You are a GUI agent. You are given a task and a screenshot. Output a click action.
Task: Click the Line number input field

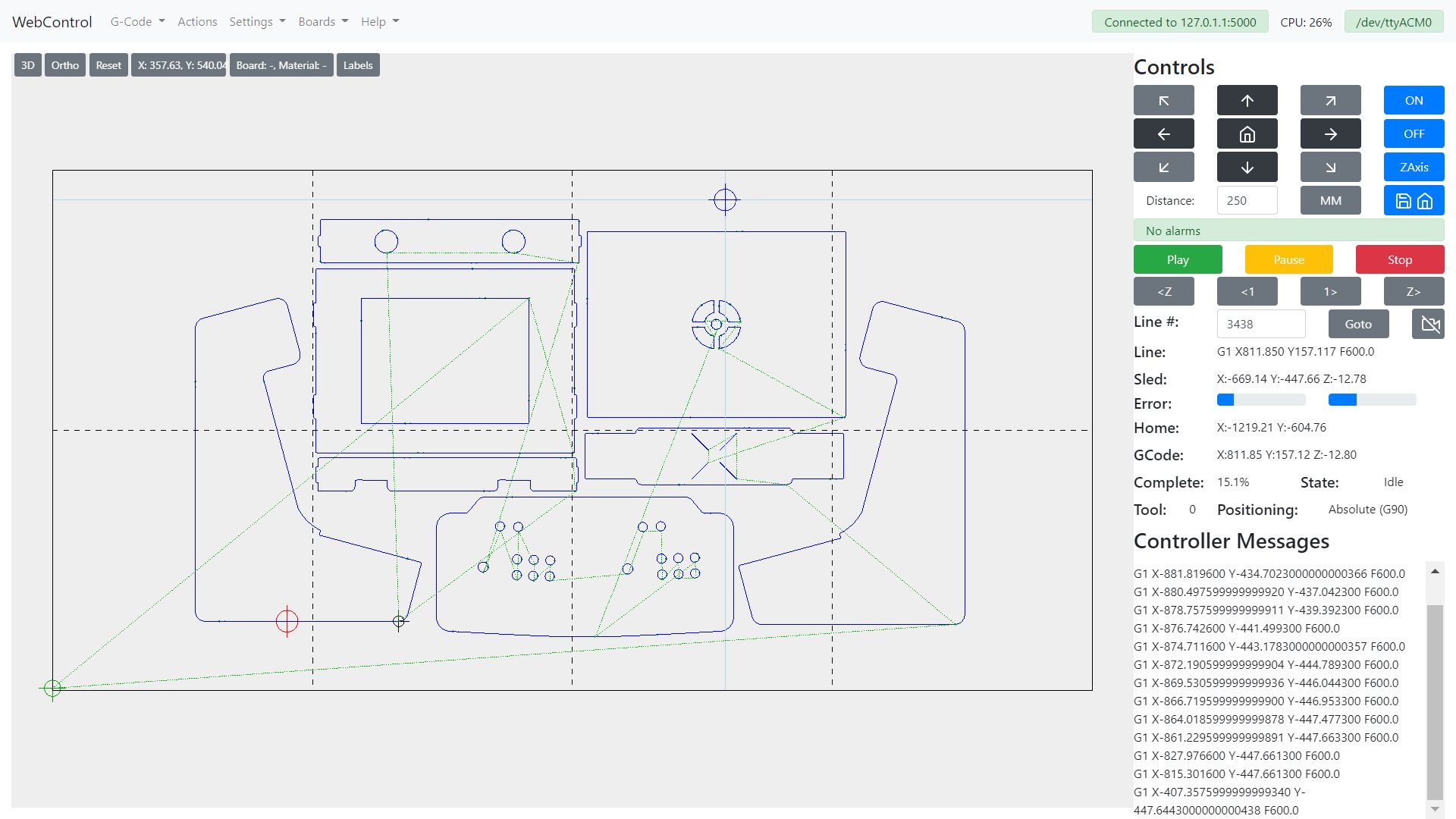[1260, 325]
